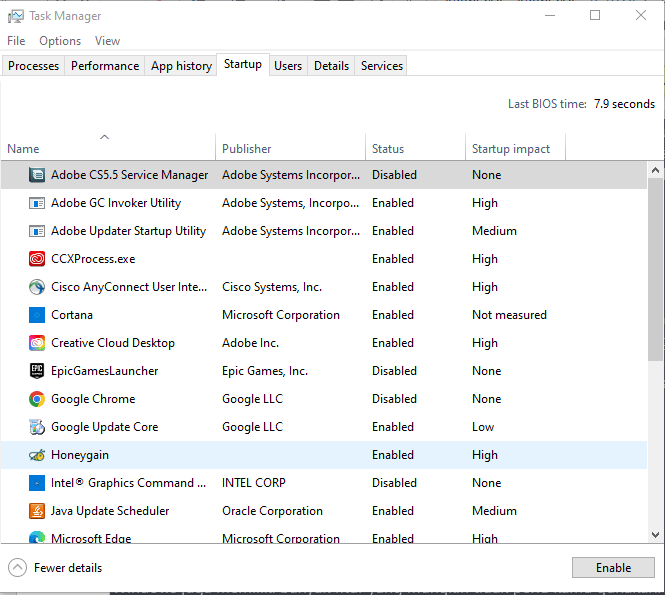Screen dimensions: 665x595
Task: Sort by the Startup impact column header
Action: click(515, 147)
